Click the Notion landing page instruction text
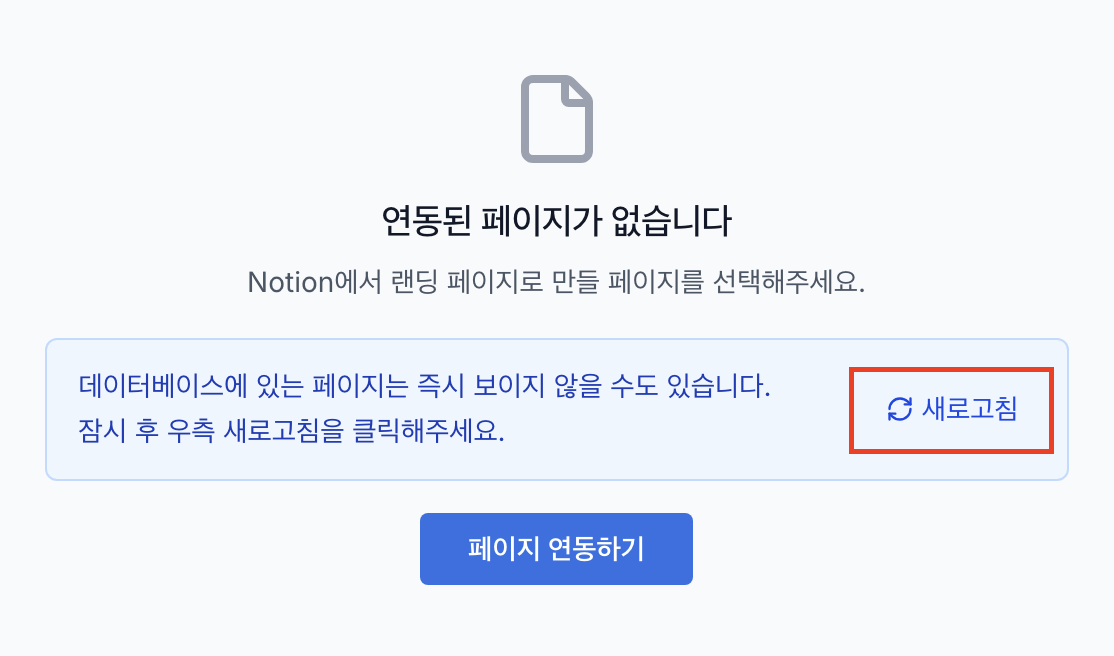1114x656 pixels. (556, 282)
